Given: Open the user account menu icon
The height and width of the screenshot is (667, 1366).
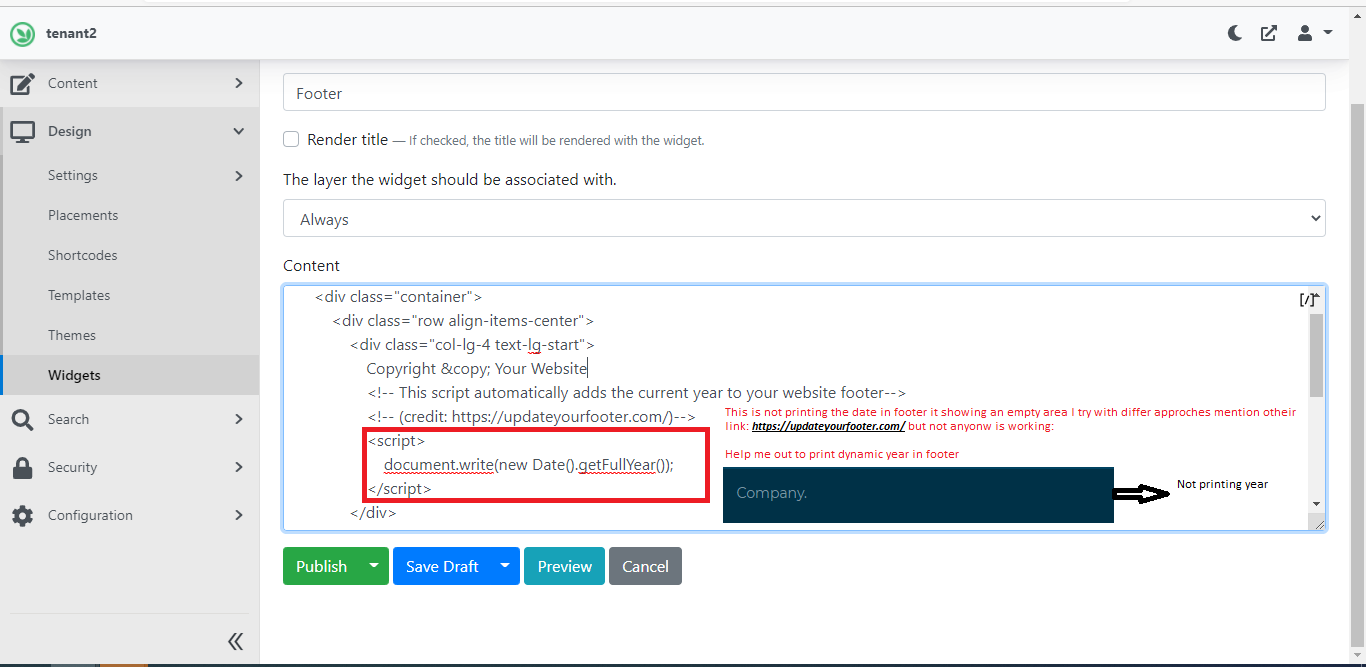Looking at the screenshot, I should click(x=1314, y=33).
